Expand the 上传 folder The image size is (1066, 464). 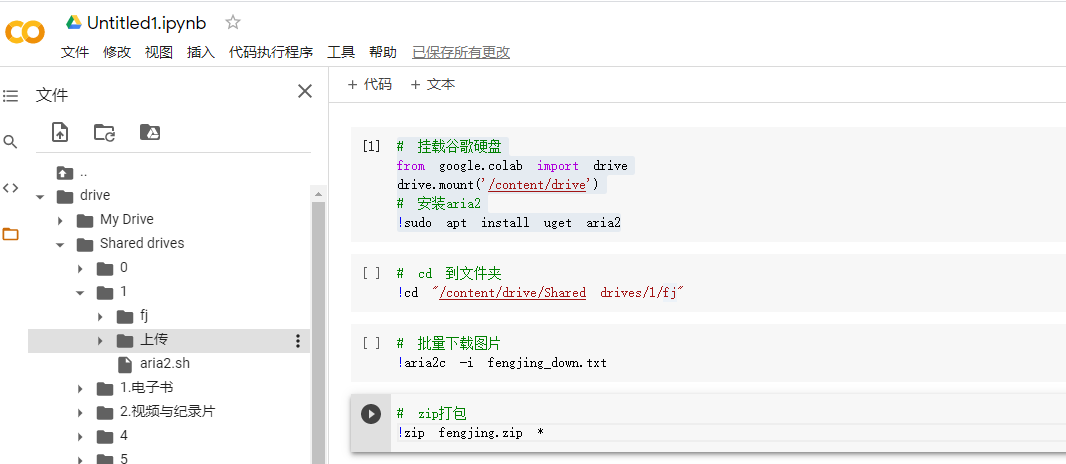coord(101,340)
